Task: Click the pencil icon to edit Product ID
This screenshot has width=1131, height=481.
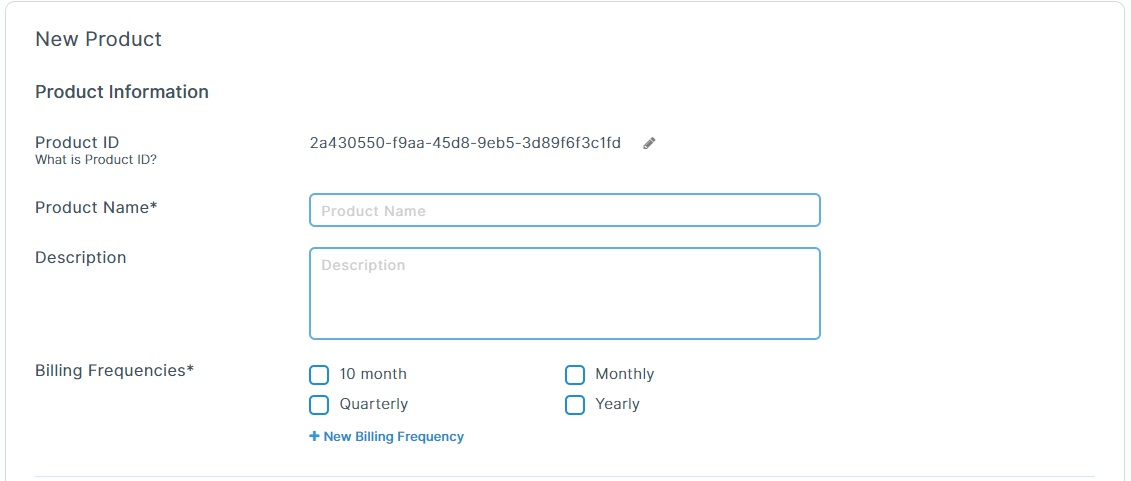Action: point(649,144)
